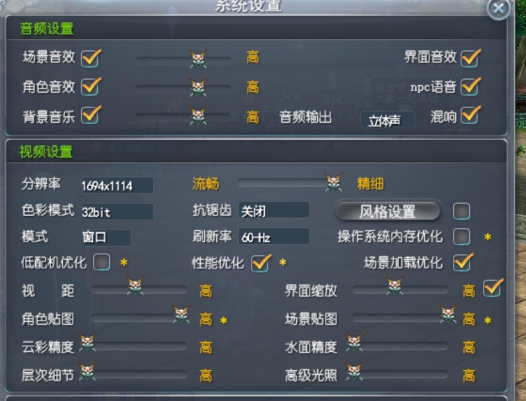526x401 pixels.
Task: Click the 云彩精度 slider fox-mask handle
Action: coord(88,342)
